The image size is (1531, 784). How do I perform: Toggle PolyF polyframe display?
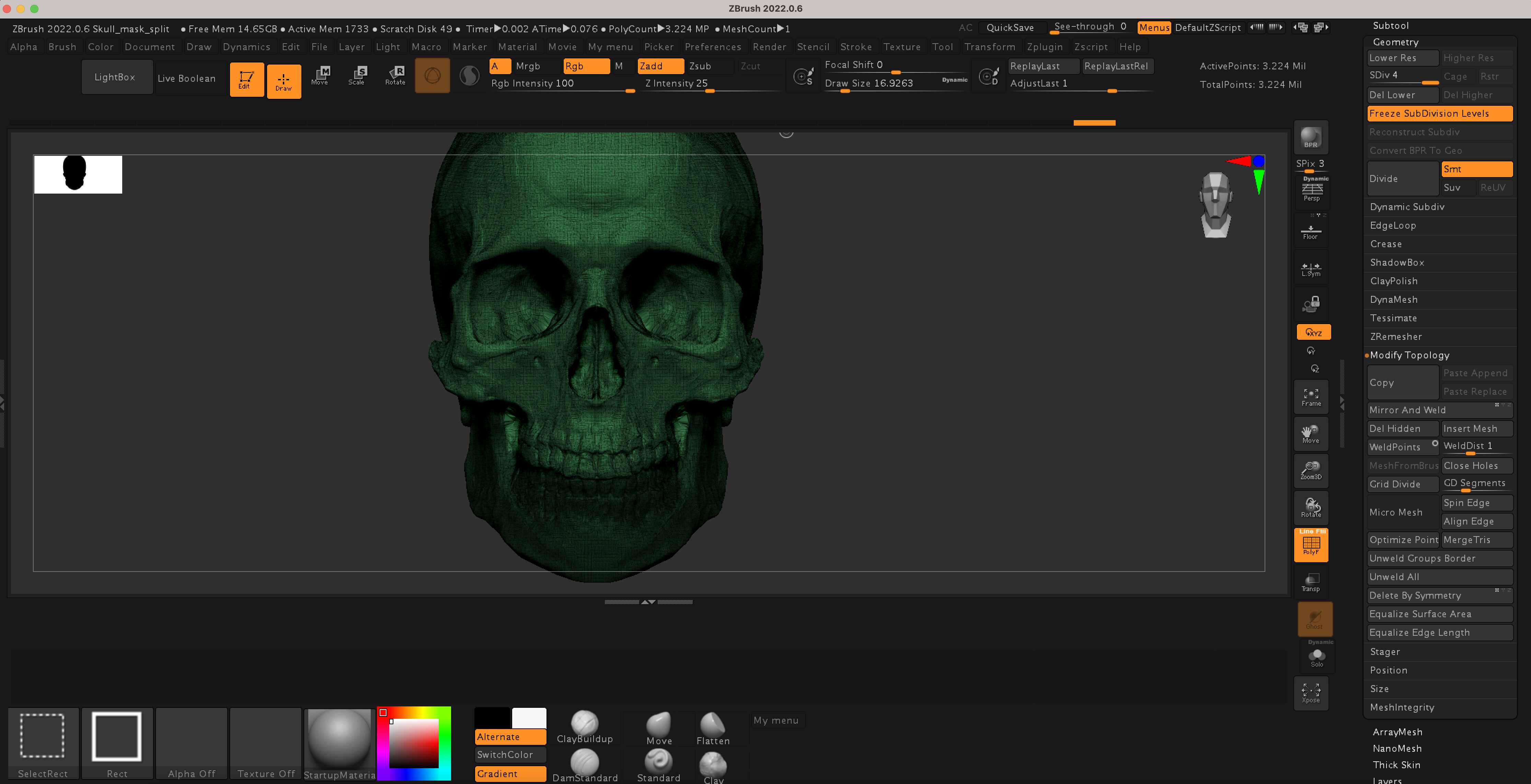[1311, 545]
